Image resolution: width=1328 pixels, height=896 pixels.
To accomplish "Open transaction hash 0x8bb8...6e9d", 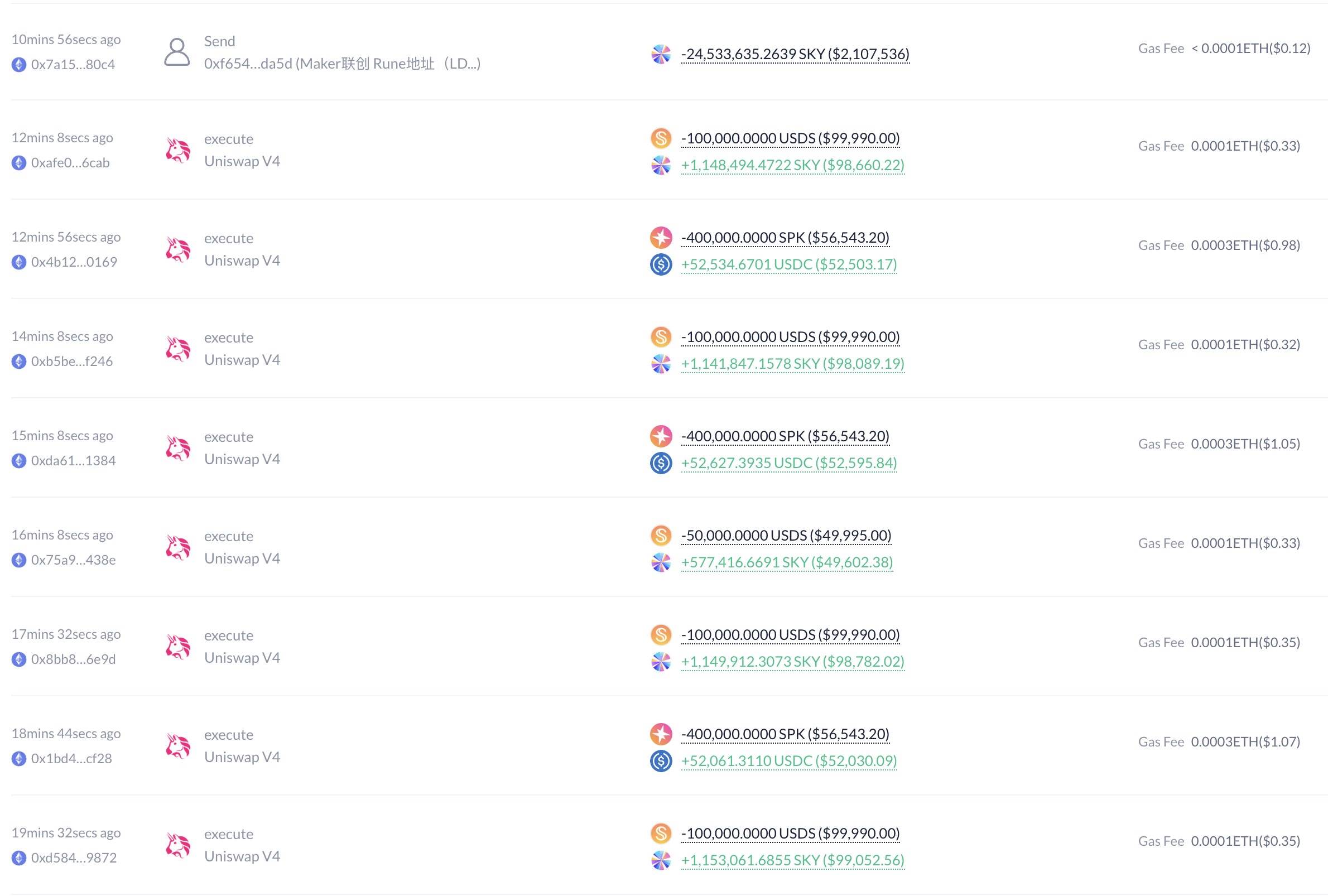I will pyautogui.click(x=73, y=659).
